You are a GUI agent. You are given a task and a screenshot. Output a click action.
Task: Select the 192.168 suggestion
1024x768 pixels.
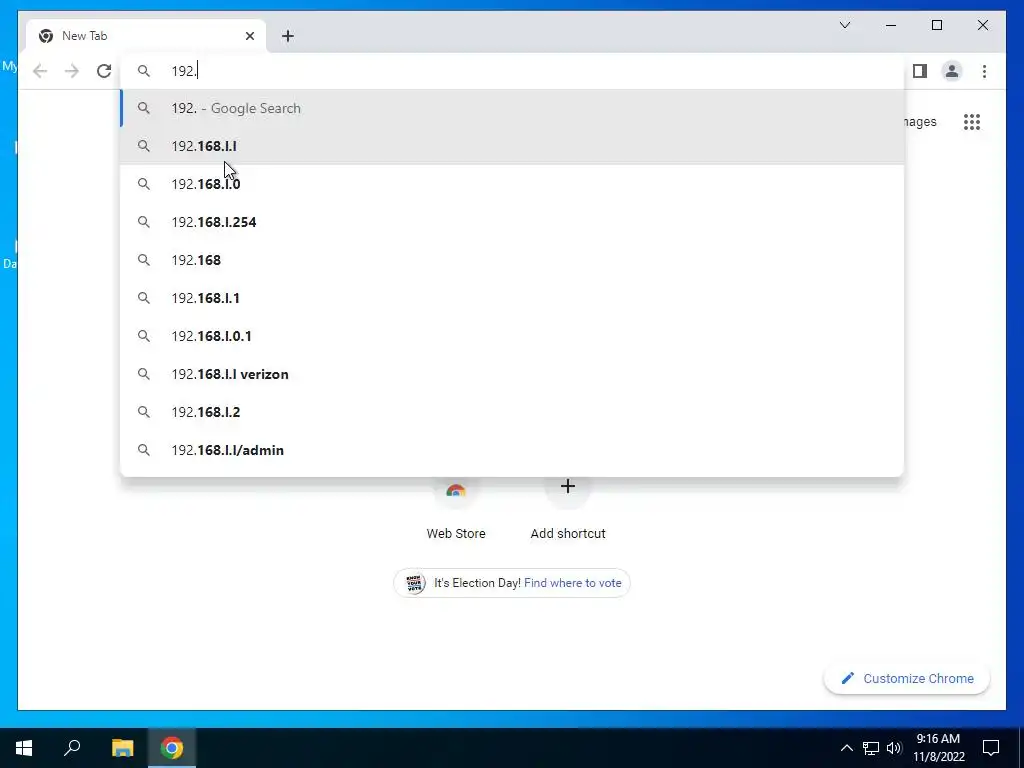513,260
